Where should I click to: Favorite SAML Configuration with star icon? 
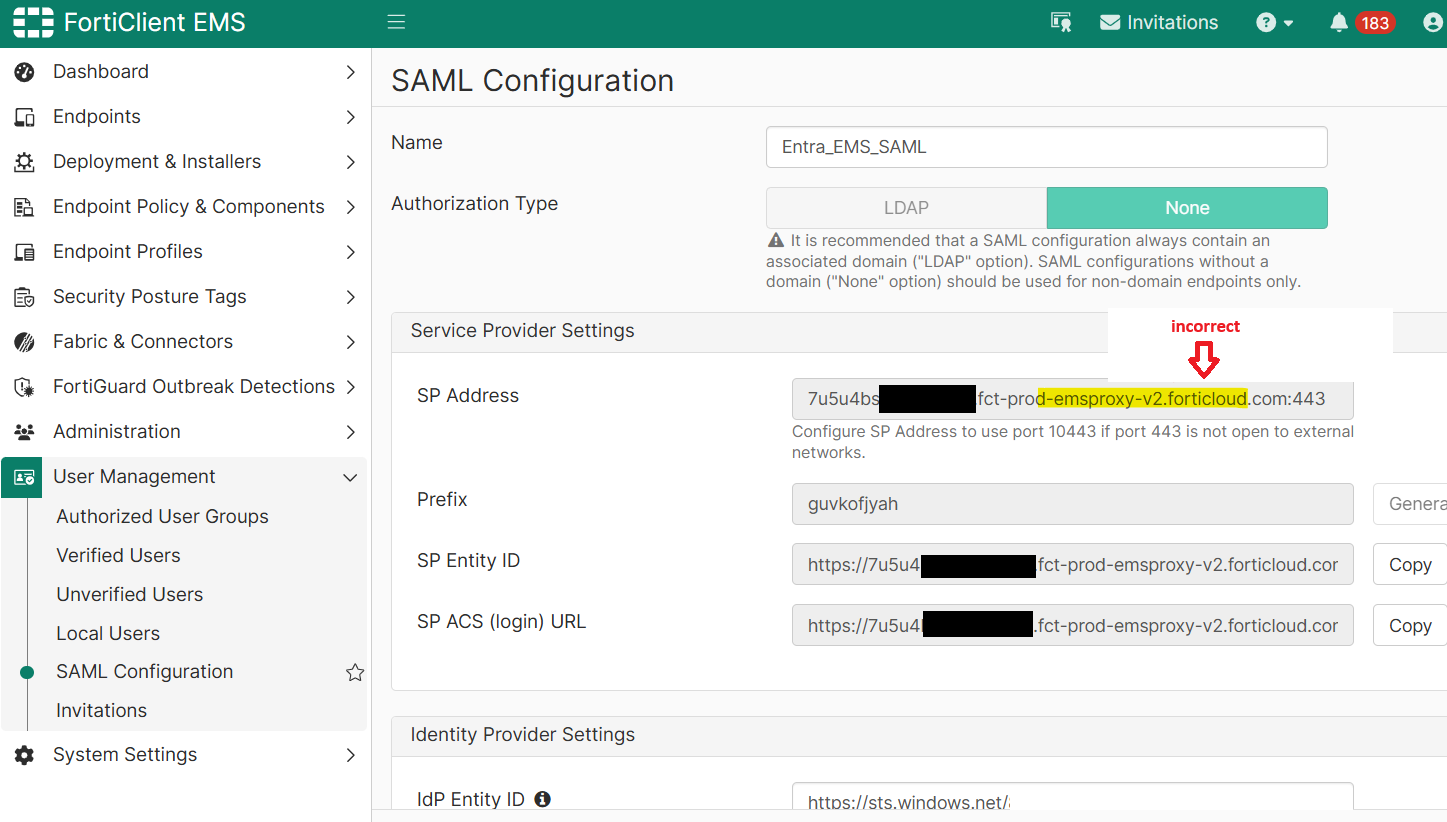click(x=355, y=673)
